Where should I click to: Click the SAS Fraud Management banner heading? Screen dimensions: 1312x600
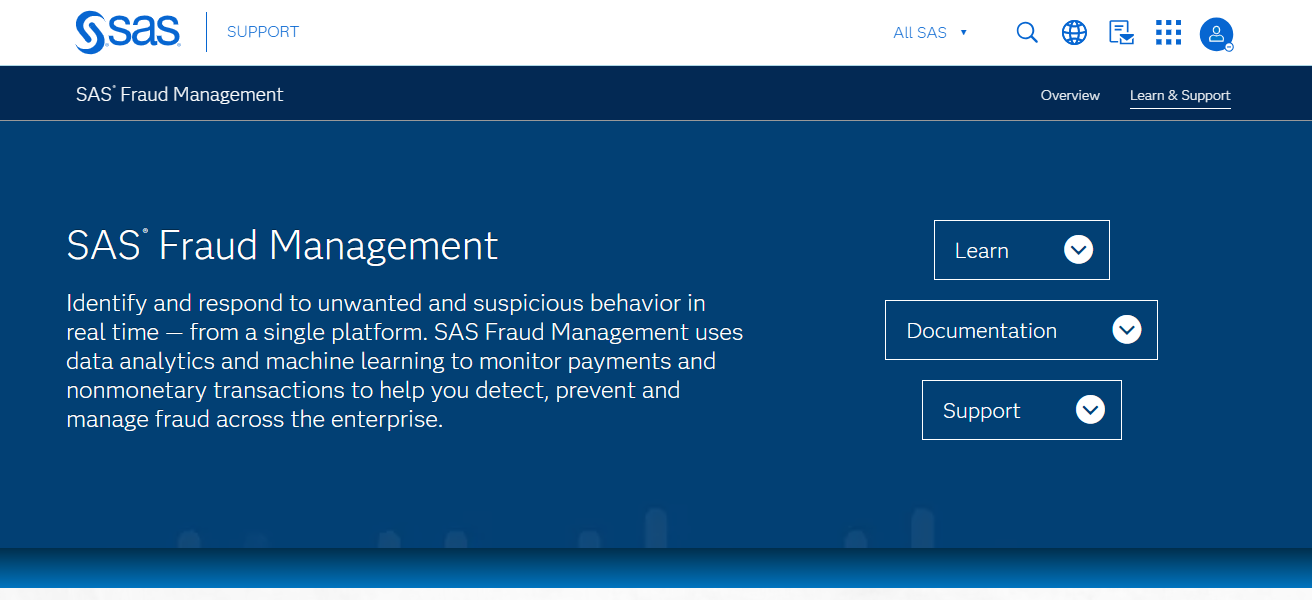(281, 246)
